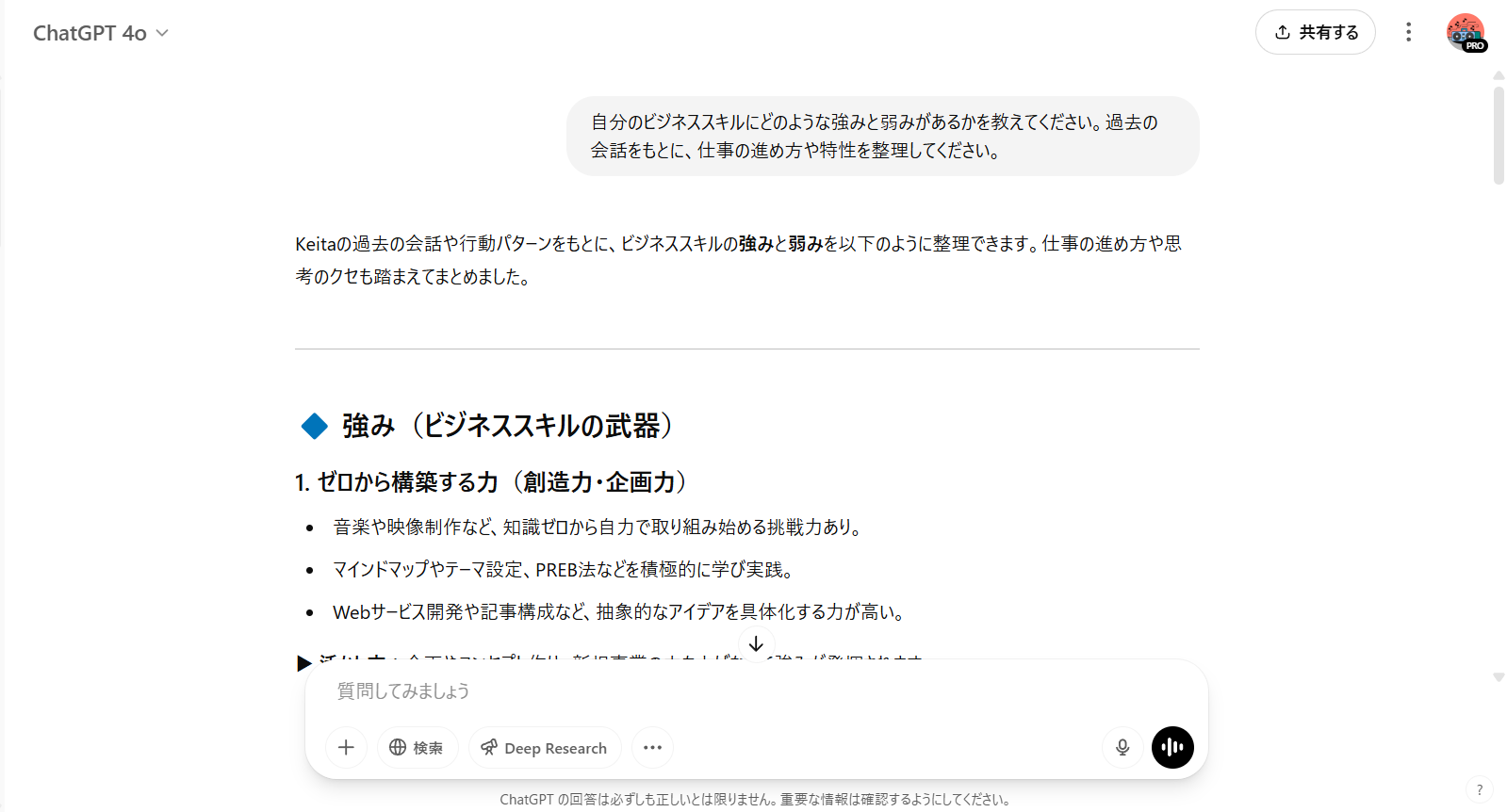
Task: Open the PRO profile avatar menu
Action: (x=1466, y=32)
